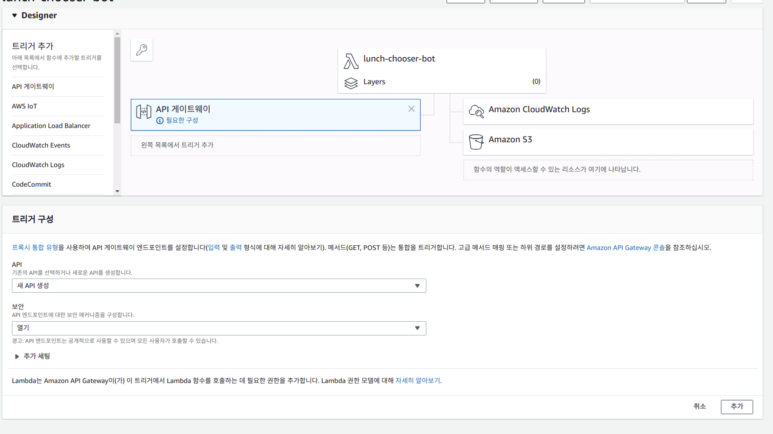The height and width of the screenshot is (434, 773).
Task: Click trigger list scrollbar down arrow
Action: 118,190
